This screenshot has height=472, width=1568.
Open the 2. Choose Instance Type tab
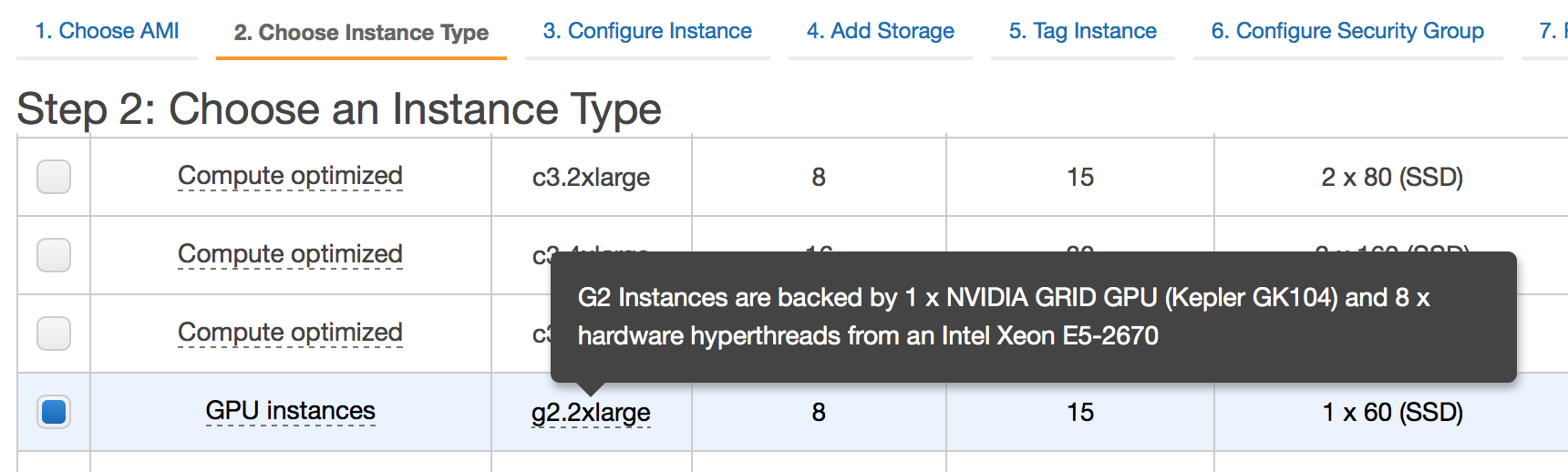(361, 32)
